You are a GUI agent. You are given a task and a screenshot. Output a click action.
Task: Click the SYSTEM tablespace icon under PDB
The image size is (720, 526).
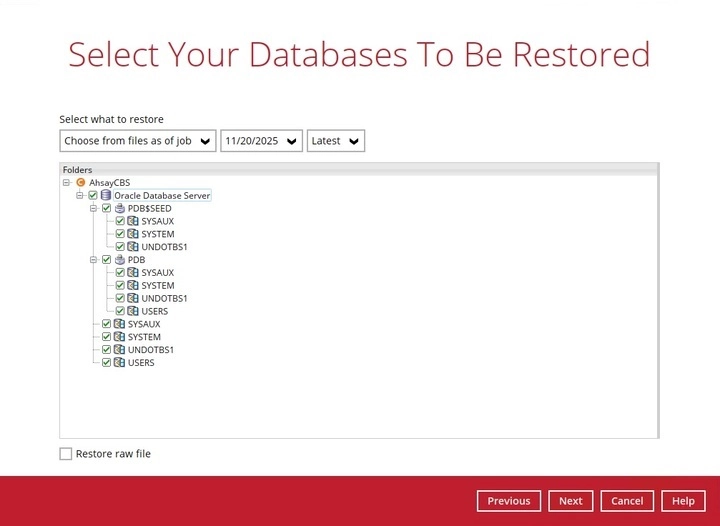pyautogui.click(x=133, y=286)
